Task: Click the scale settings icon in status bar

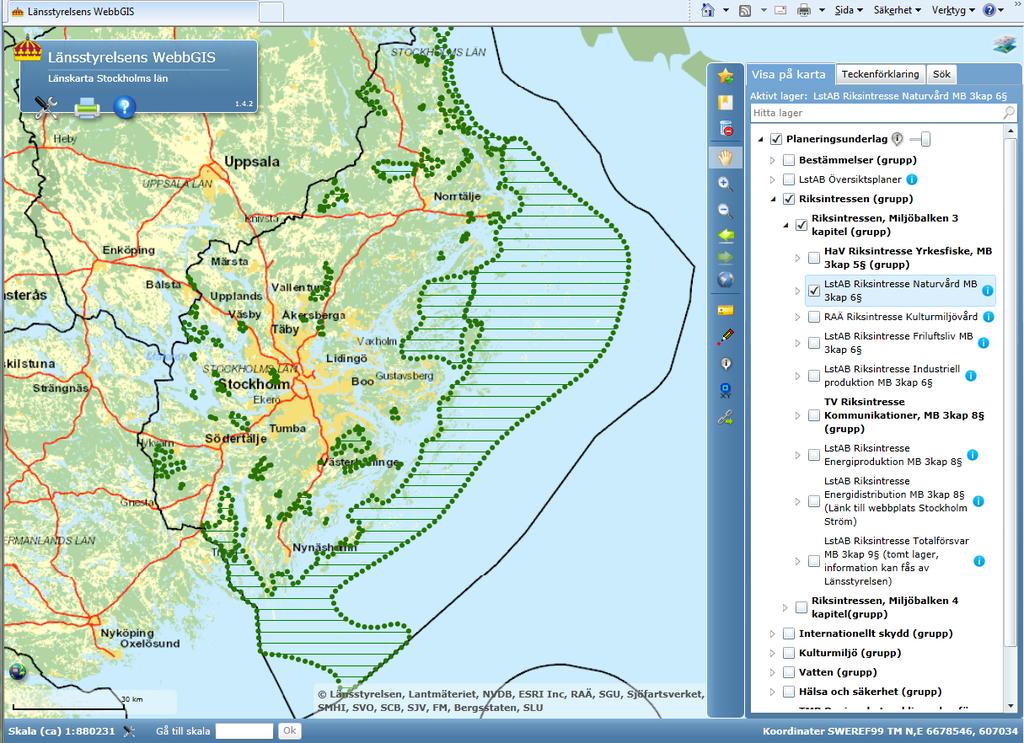Action: click(129, 731)
